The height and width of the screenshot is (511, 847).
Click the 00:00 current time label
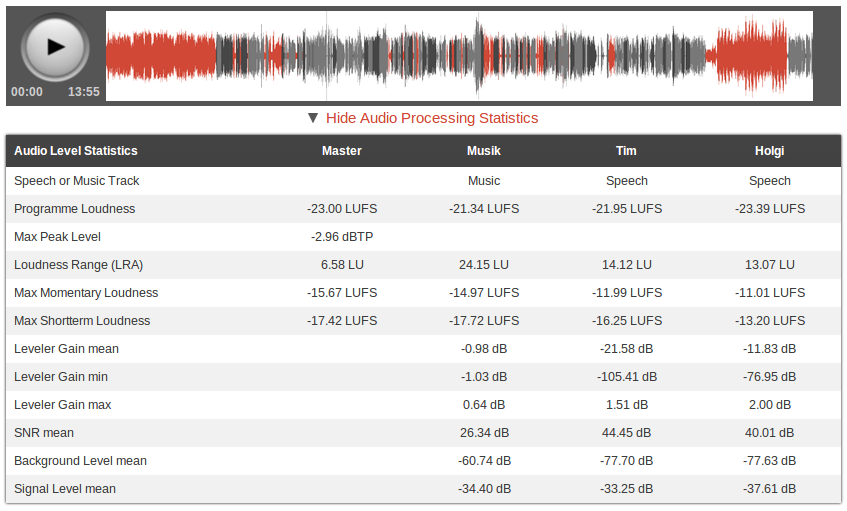pyautogui.click(x=27, y=92)
